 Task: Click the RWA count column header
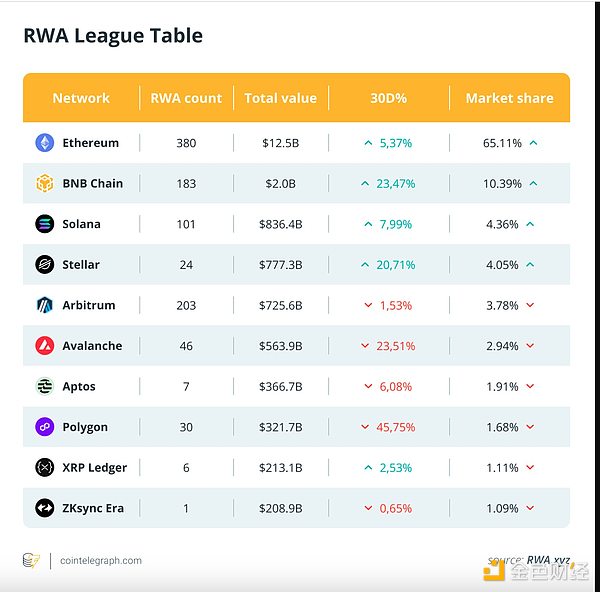tap(186, 98)
